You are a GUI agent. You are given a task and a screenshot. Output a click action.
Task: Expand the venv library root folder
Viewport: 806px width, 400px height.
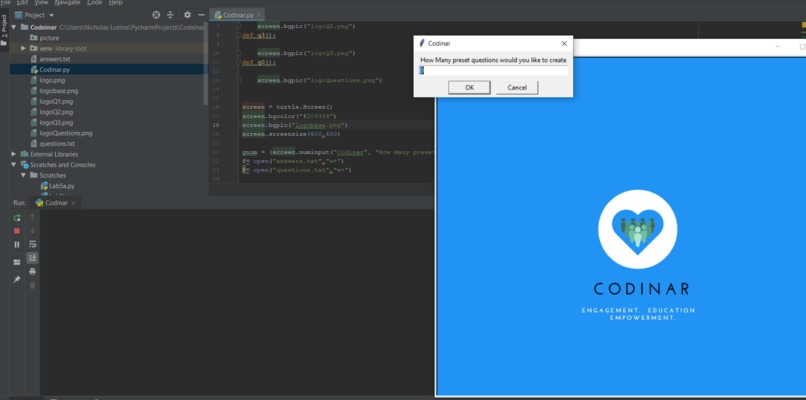point(23,48)
